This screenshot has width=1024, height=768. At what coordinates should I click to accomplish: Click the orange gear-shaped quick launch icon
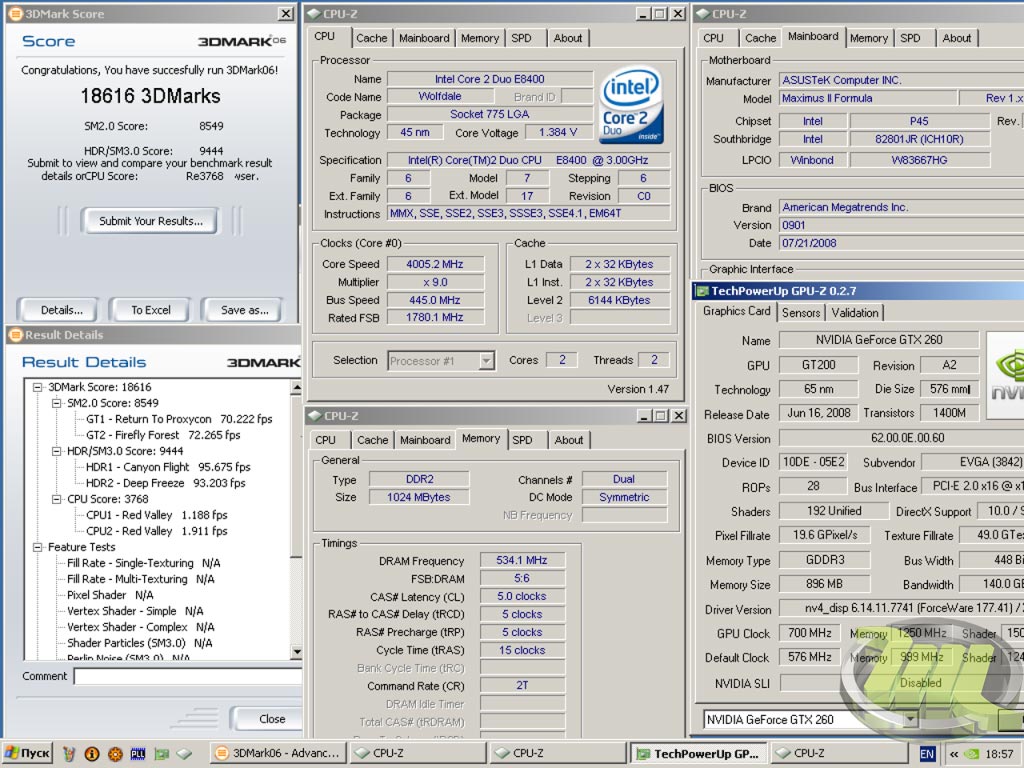(115, 754)
